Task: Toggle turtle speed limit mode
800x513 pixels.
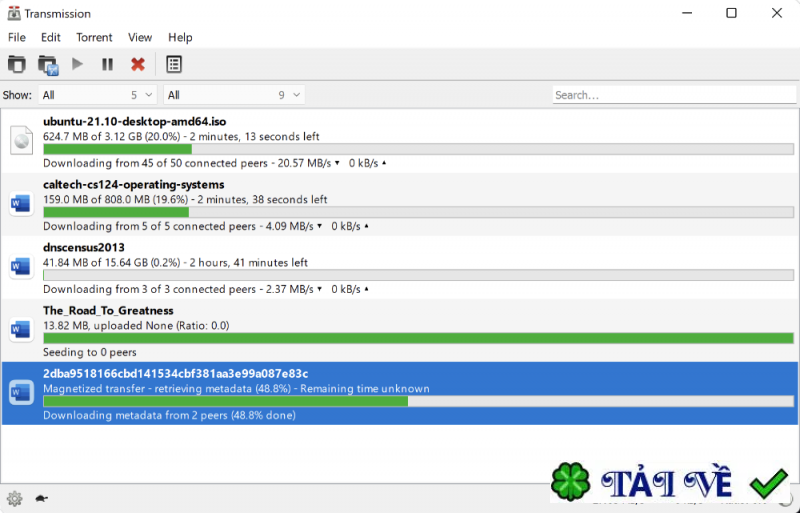Action: point(41,498)
